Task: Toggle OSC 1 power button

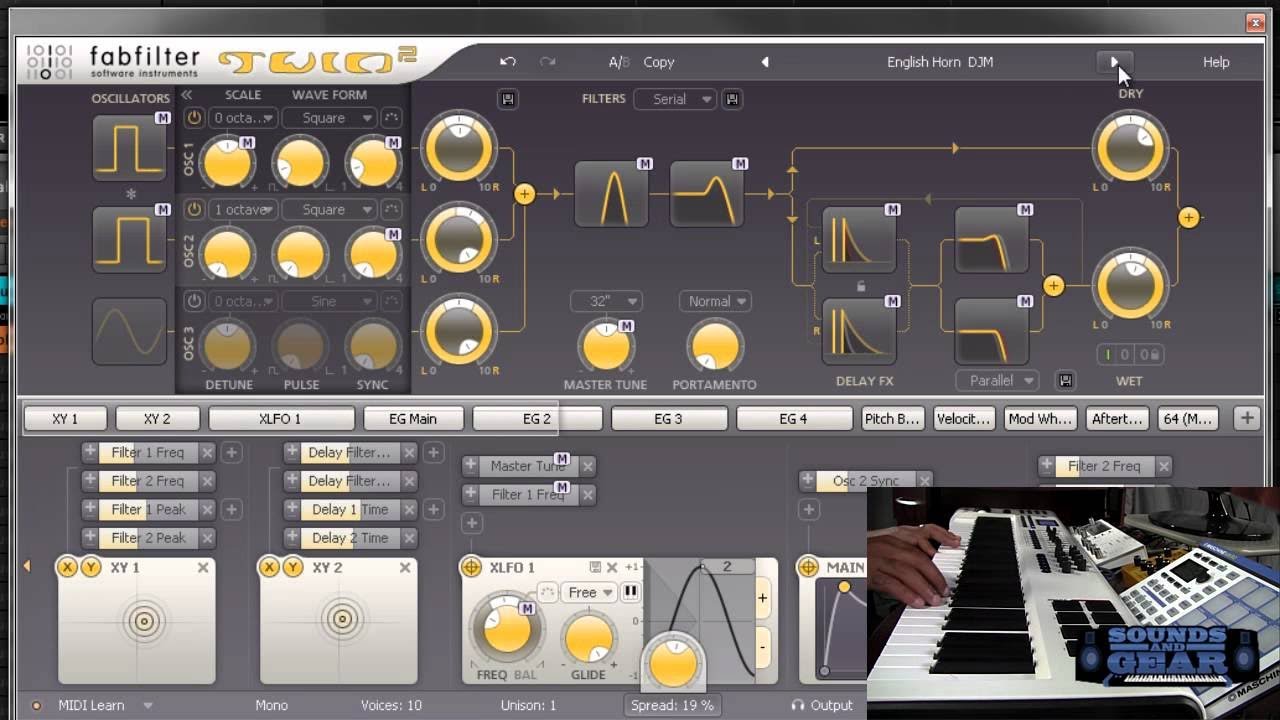Action: point(194,118)
